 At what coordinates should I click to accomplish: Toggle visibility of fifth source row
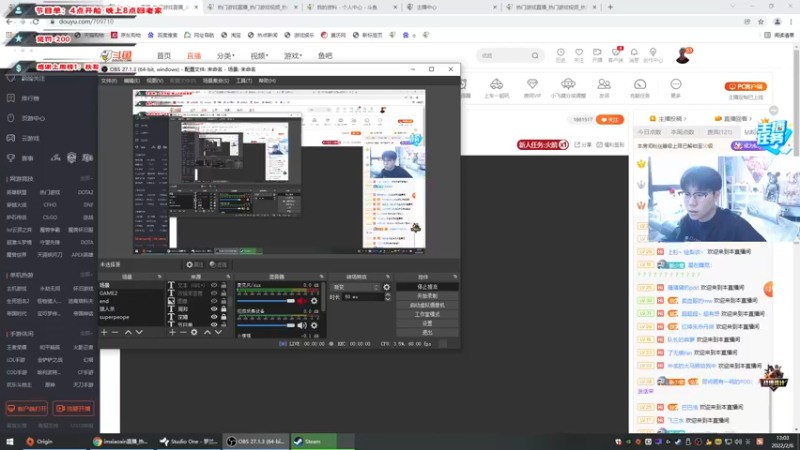[x=214, y=317]
